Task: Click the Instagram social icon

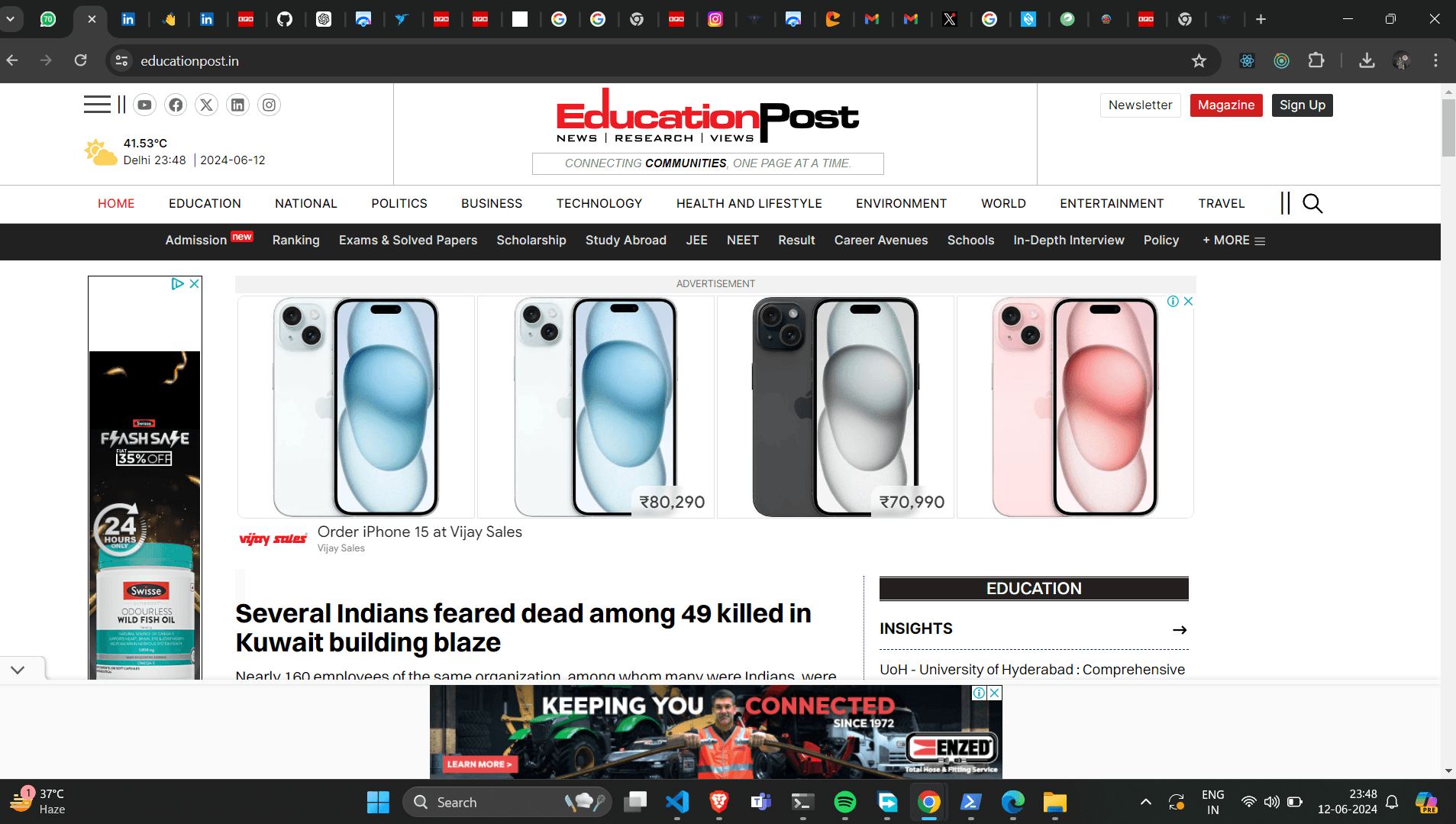Action: pyautogui.click(x=269, y=105)
